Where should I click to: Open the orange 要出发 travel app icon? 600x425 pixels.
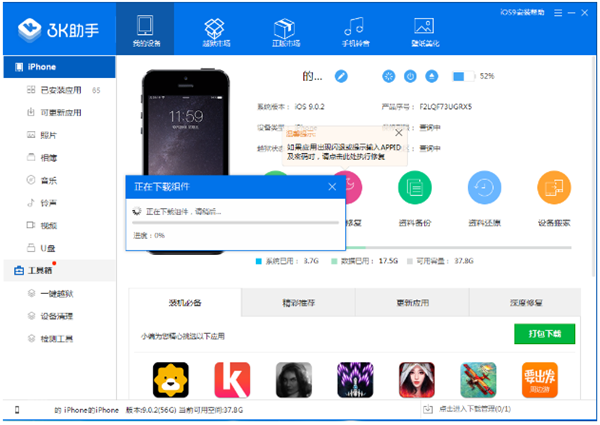click(540, 380)
